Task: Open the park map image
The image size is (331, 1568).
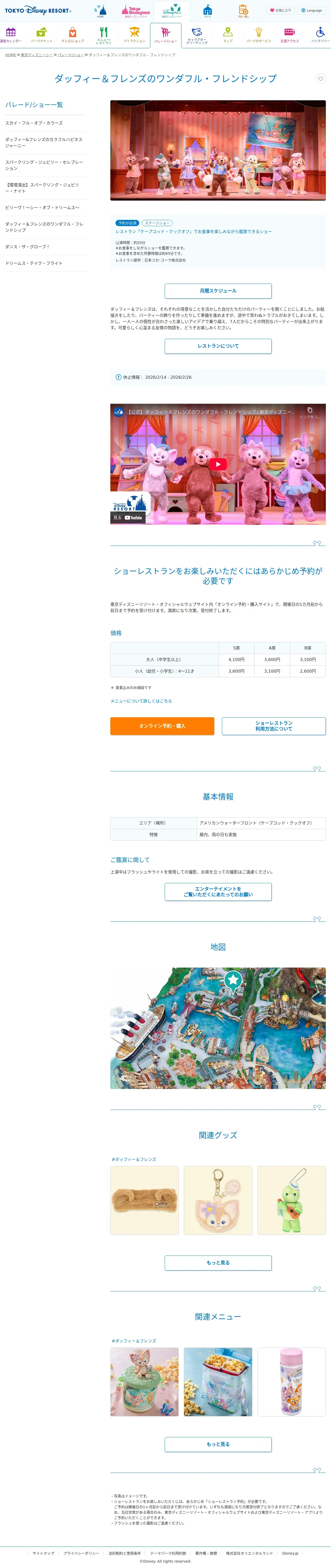Action: (x=218, y=1028)
